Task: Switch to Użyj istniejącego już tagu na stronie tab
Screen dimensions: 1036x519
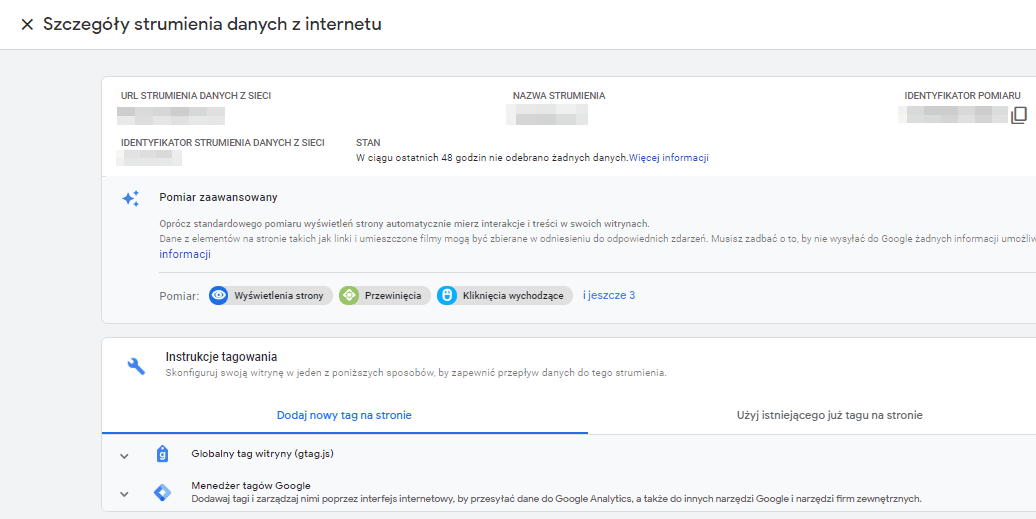Action: click(x=829, y=415)
